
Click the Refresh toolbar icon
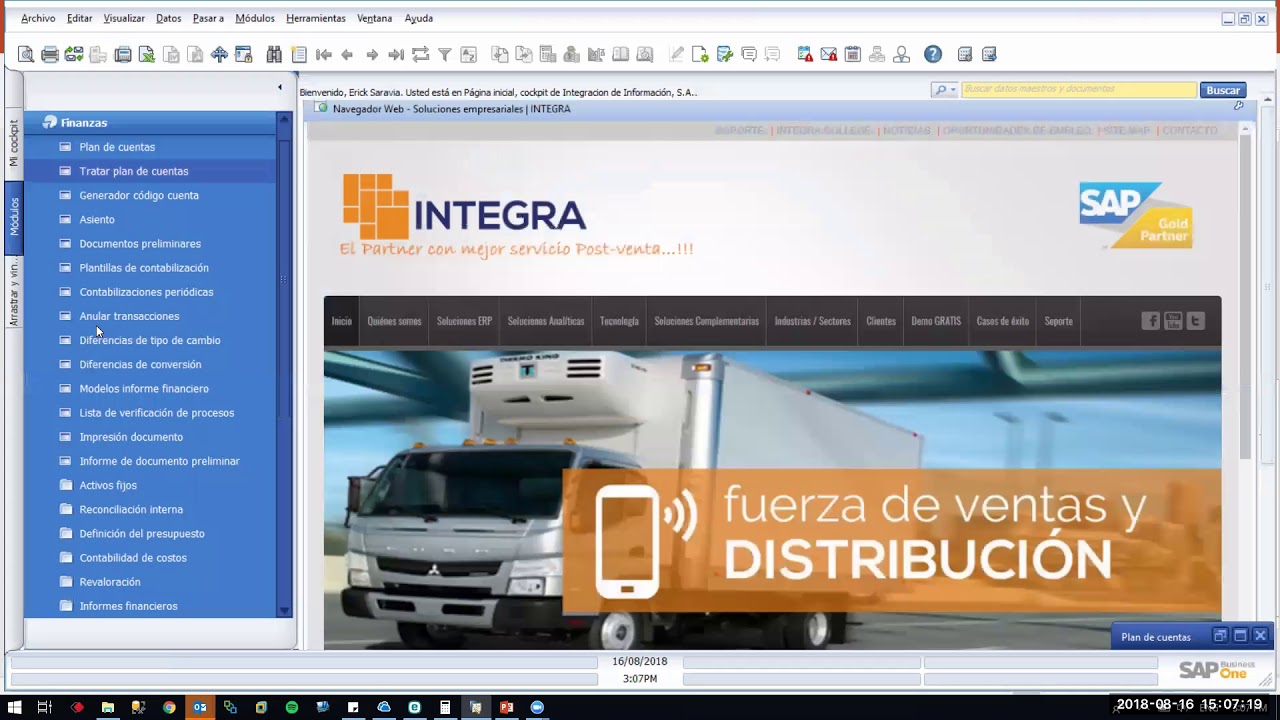click(420, 54)
